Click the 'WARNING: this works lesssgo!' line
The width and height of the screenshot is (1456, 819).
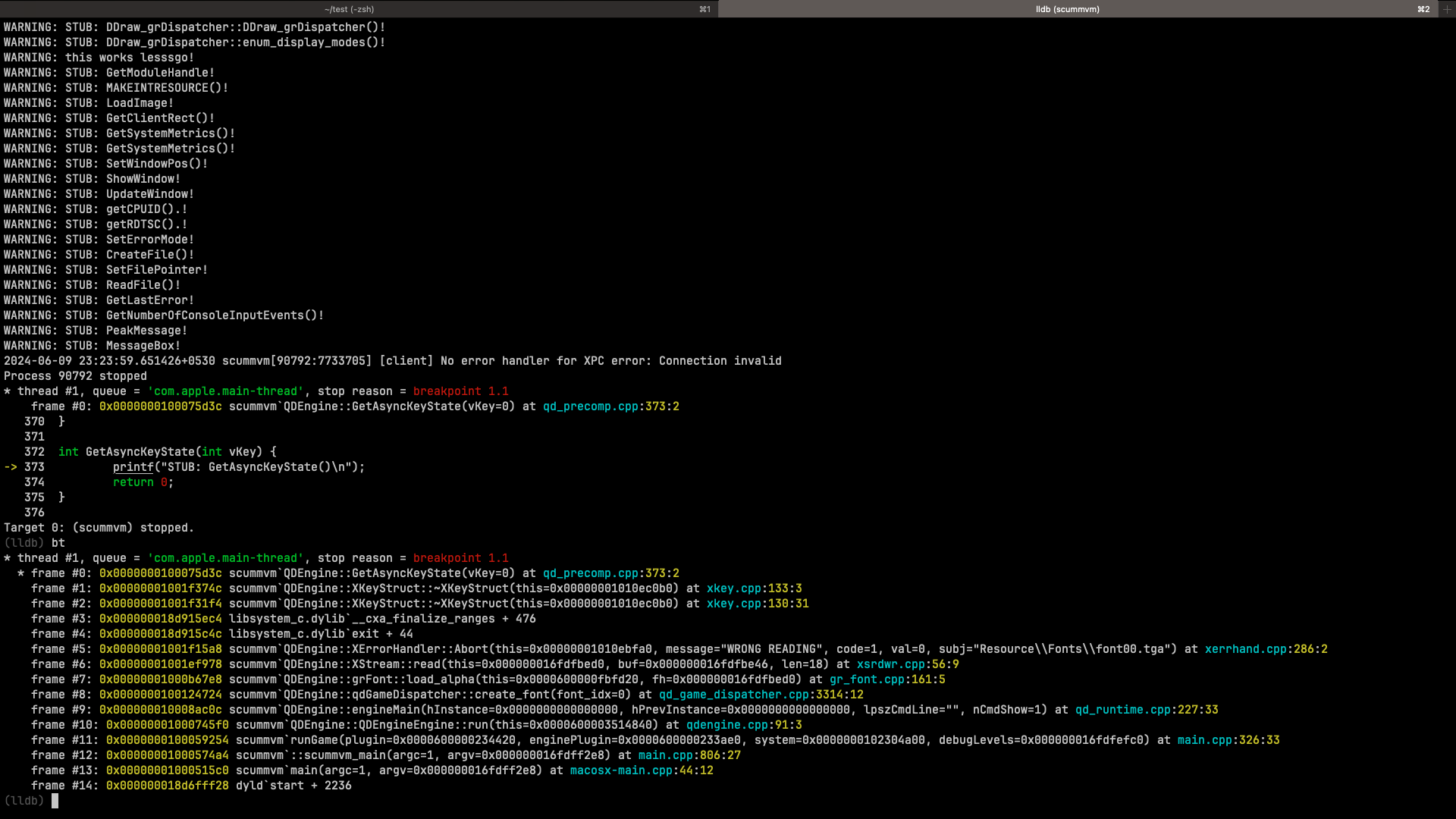(x=99, y=58)
